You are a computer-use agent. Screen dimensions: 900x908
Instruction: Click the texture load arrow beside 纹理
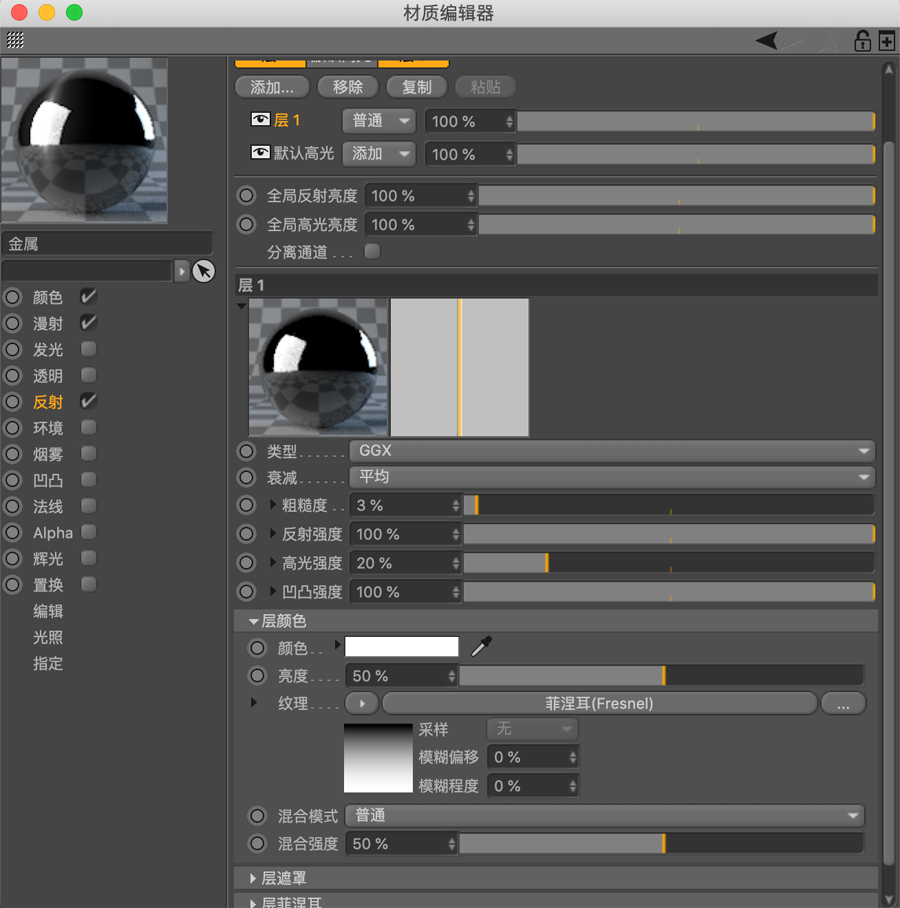tap(361, 703)
